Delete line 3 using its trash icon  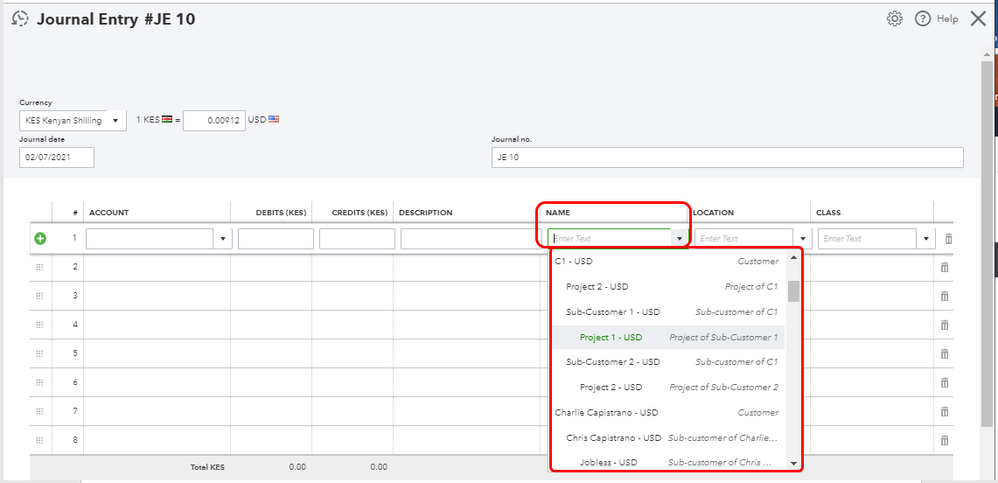click(x=945, y=296)
